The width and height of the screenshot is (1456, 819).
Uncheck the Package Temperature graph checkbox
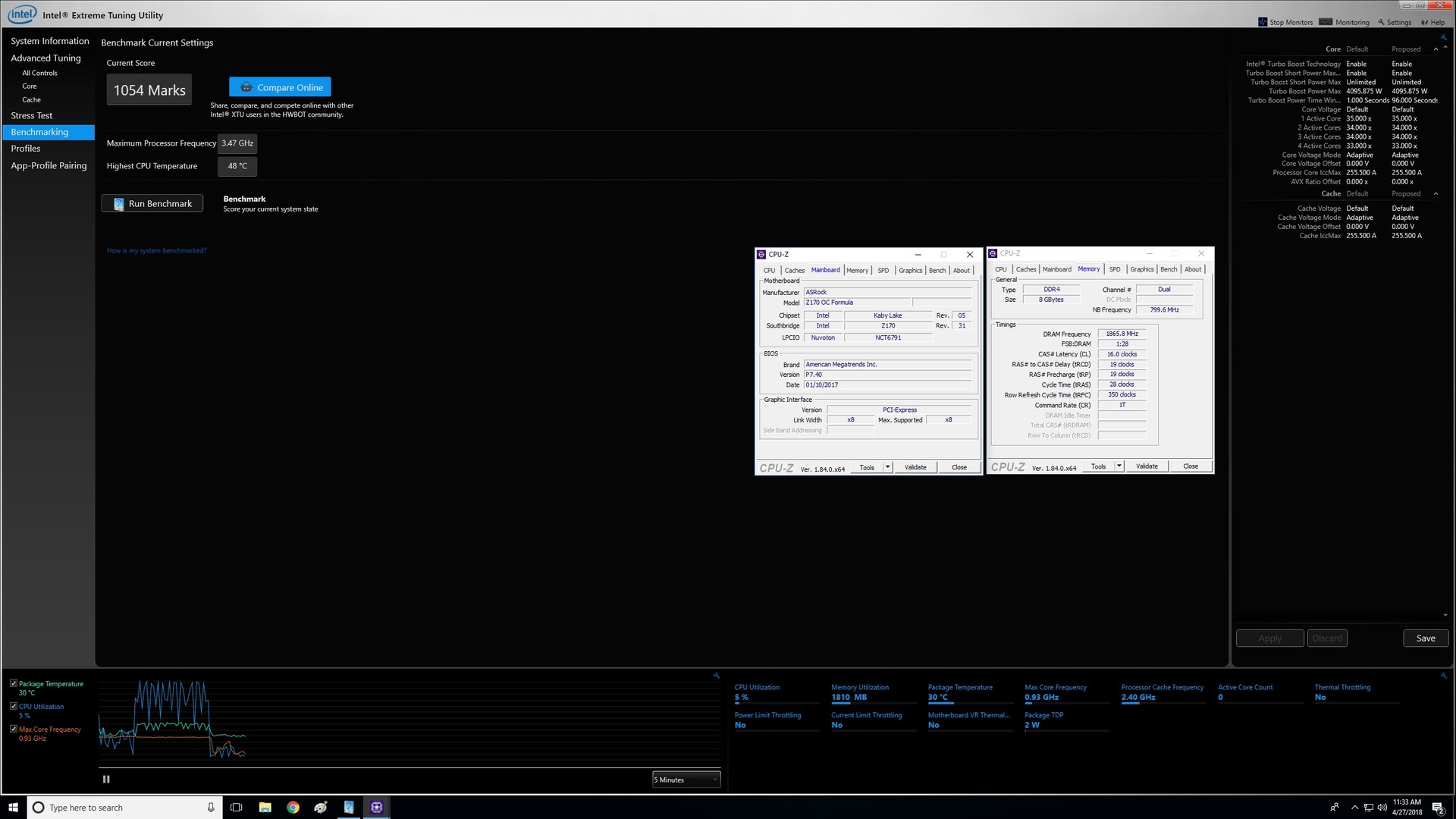[x=14, y=683]
